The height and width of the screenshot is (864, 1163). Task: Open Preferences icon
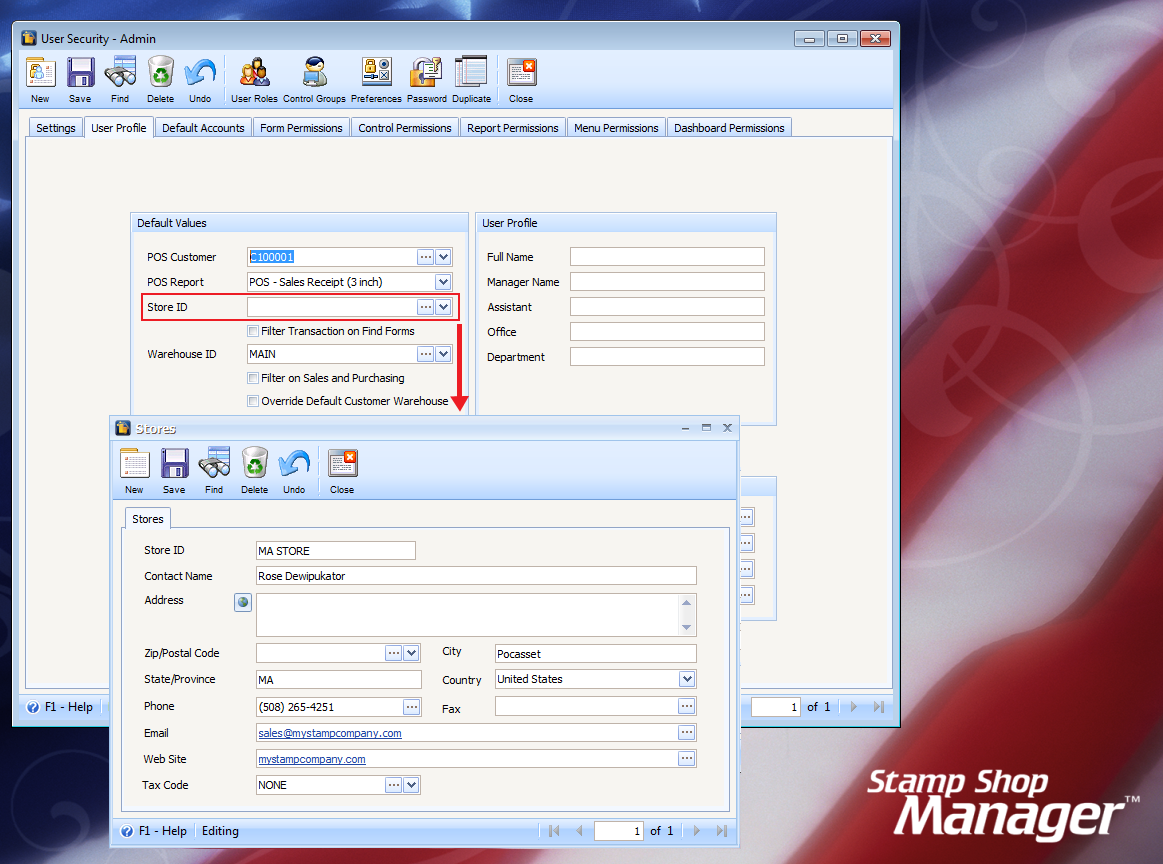point(376,79)
